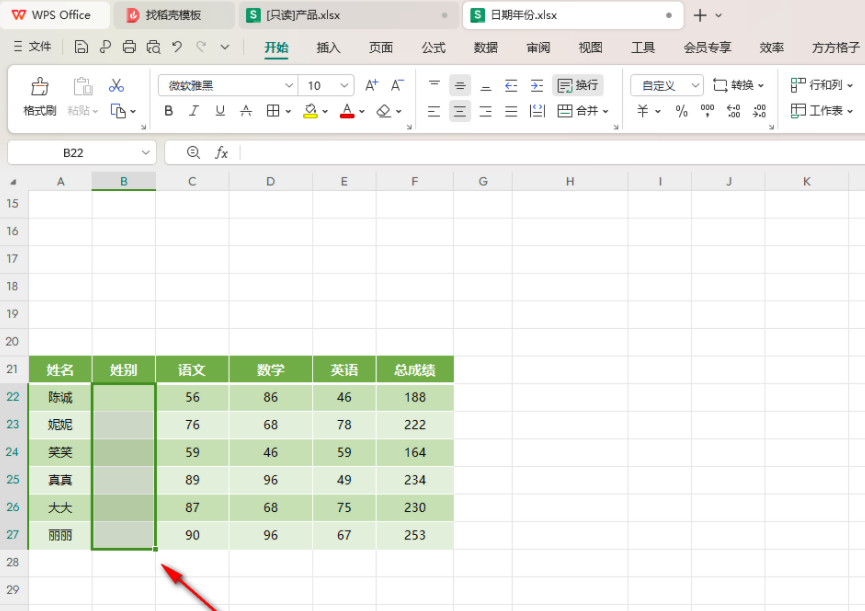
Task: Apply thousands separator format
Action: [x=707, y=111]
